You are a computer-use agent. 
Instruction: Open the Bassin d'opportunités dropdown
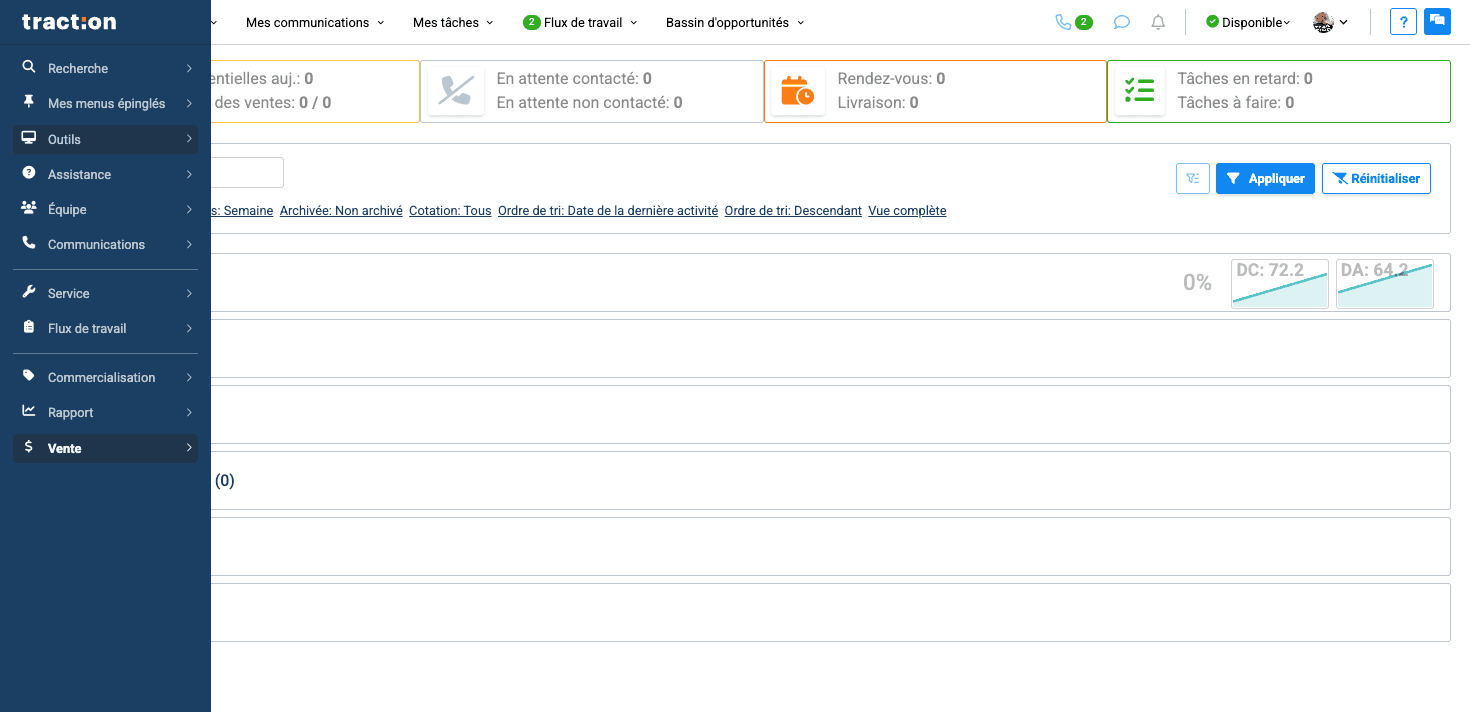pos(735,22)
